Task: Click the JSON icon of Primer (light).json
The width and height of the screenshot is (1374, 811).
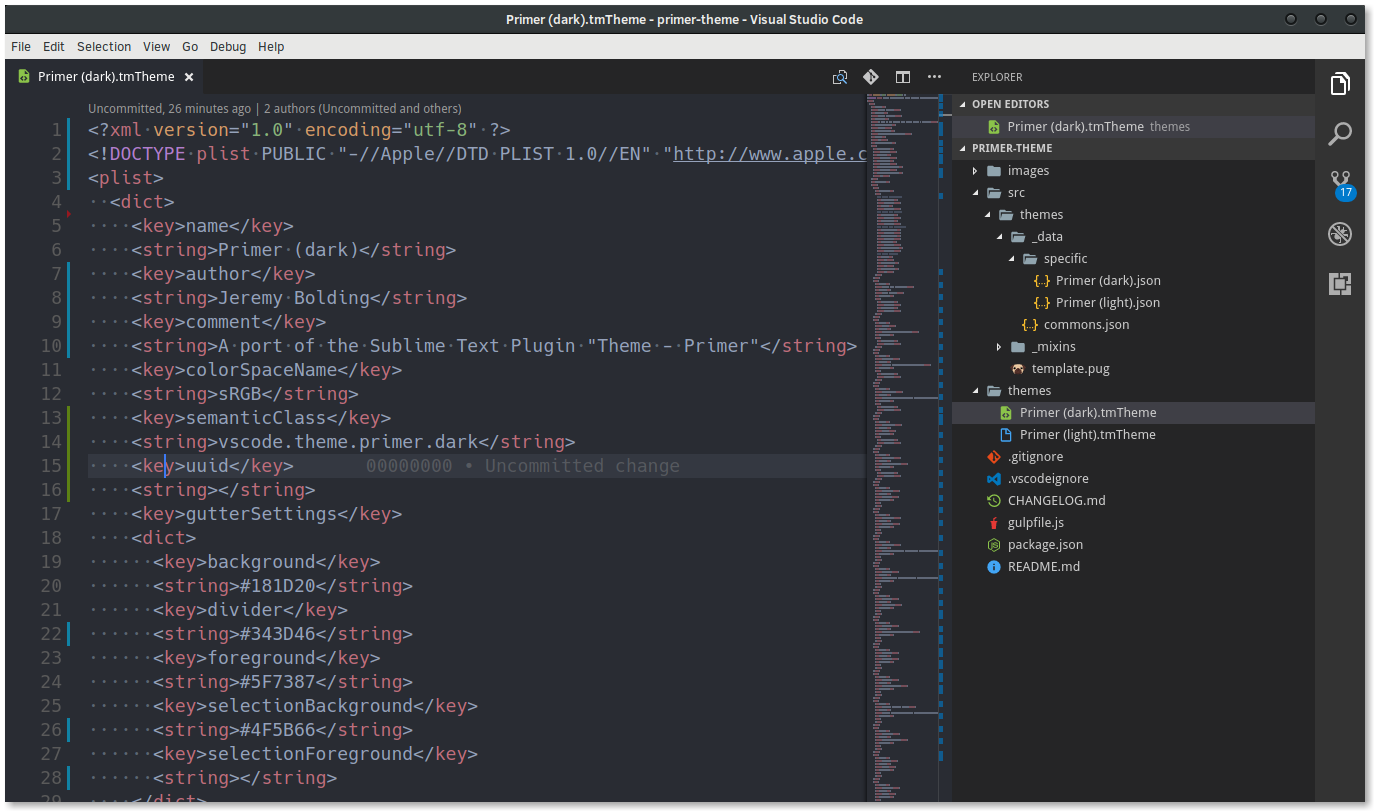Action: coord(1042,303)
